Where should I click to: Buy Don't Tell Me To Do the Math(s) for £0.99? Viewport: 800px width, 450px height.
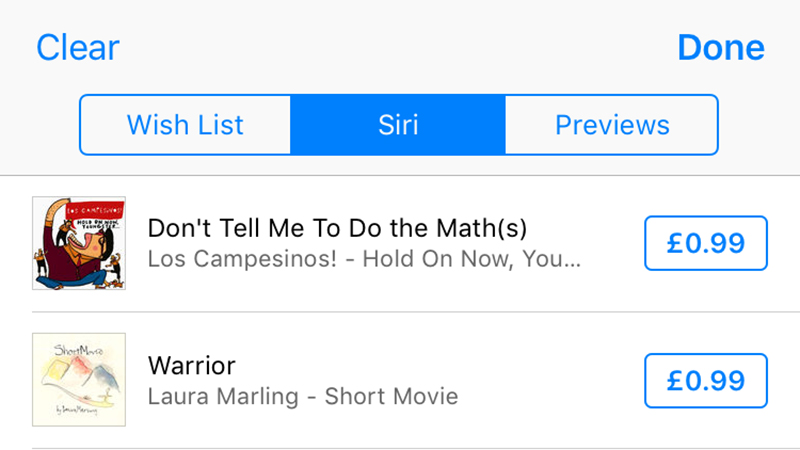point(706,243)
